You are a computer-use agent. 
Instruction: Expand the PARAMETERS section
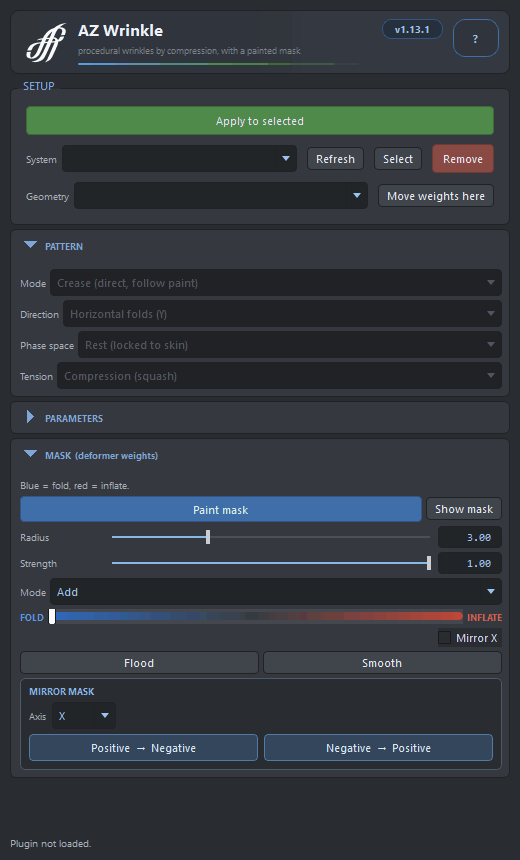coord(31,417)
